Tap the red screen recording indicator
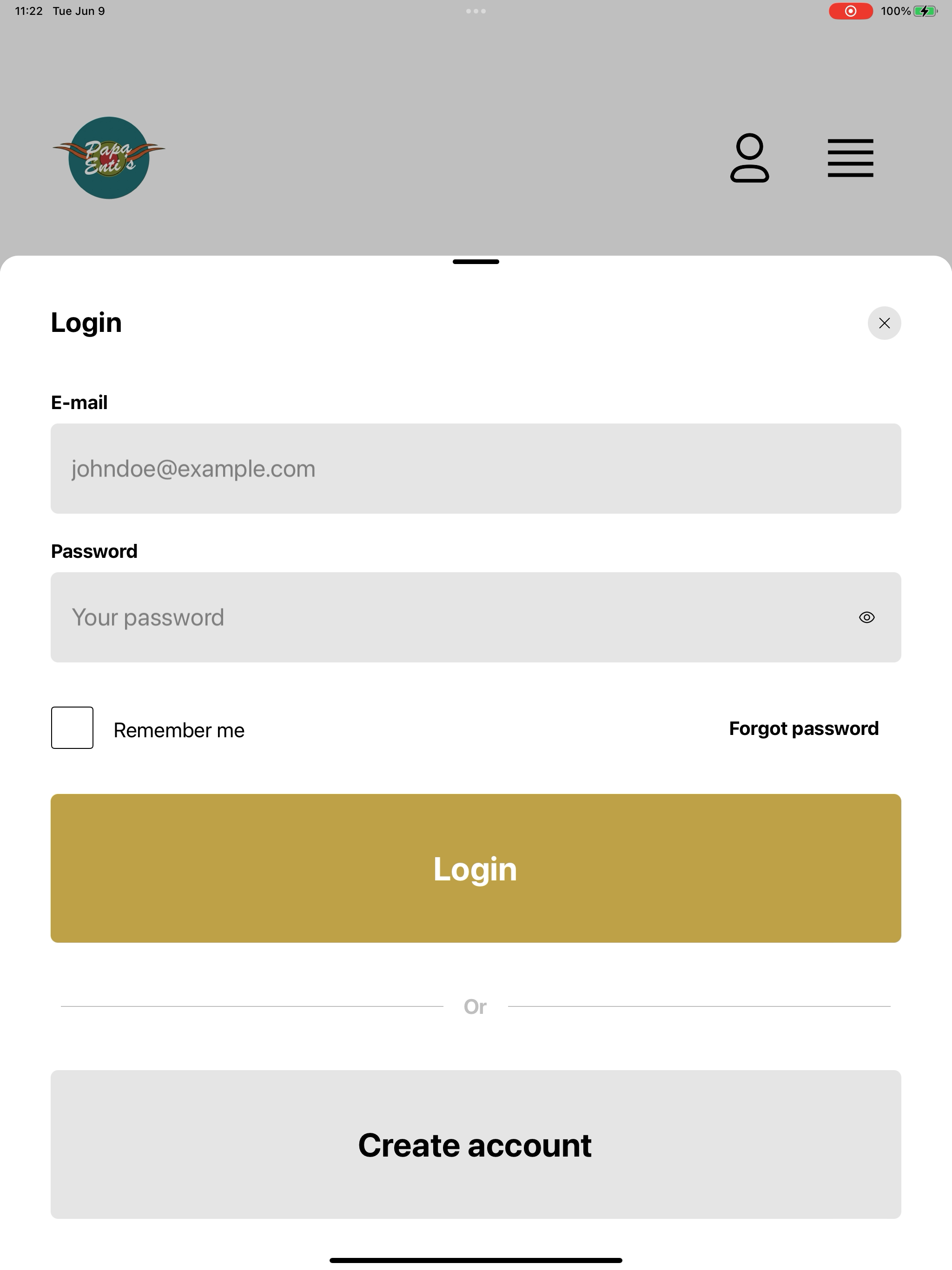The height and width of the screenshot is (1270, 952). 850,11
